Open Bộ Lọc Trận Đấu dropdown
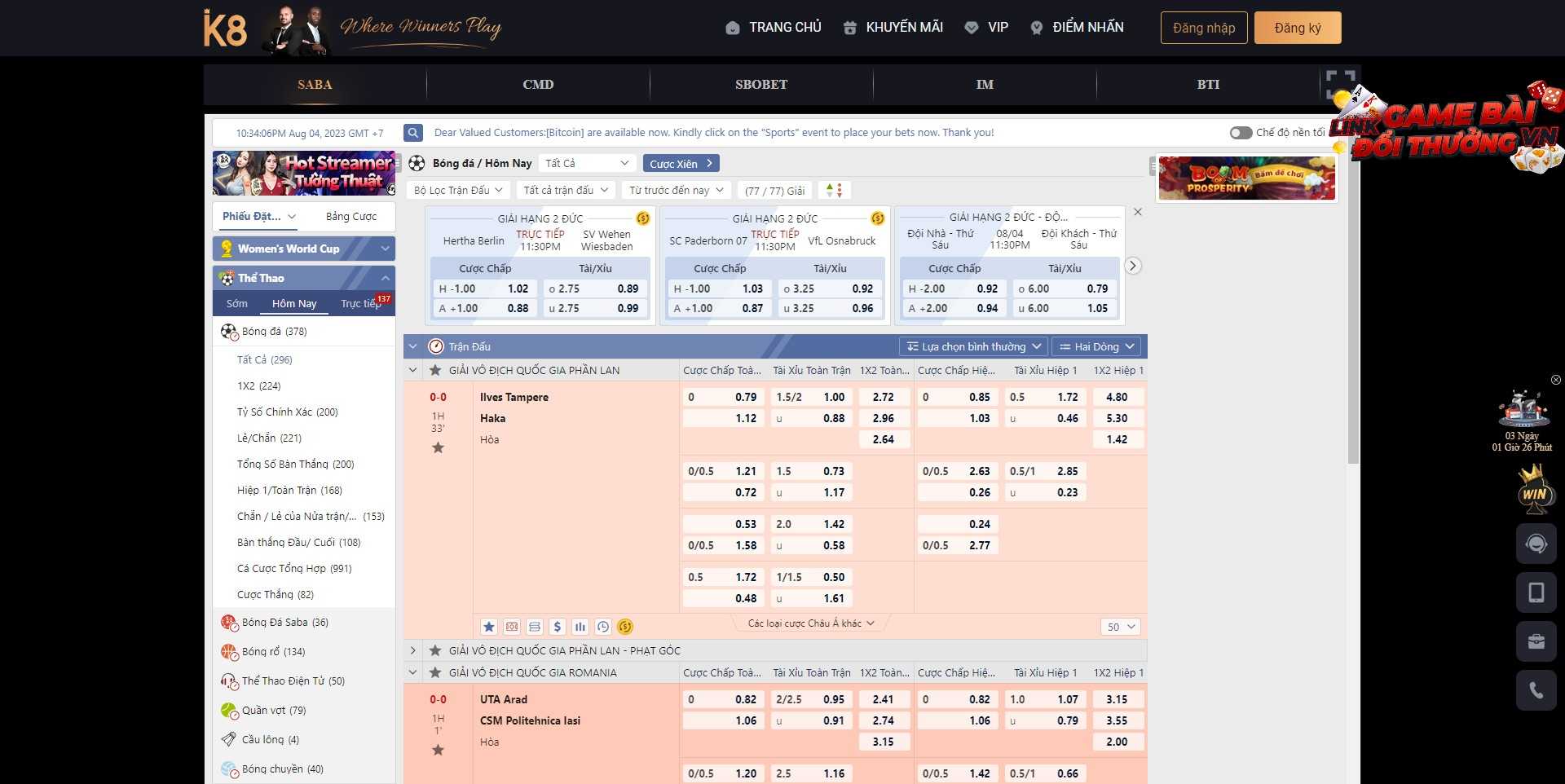The image size is (1565, 784). 458,190
